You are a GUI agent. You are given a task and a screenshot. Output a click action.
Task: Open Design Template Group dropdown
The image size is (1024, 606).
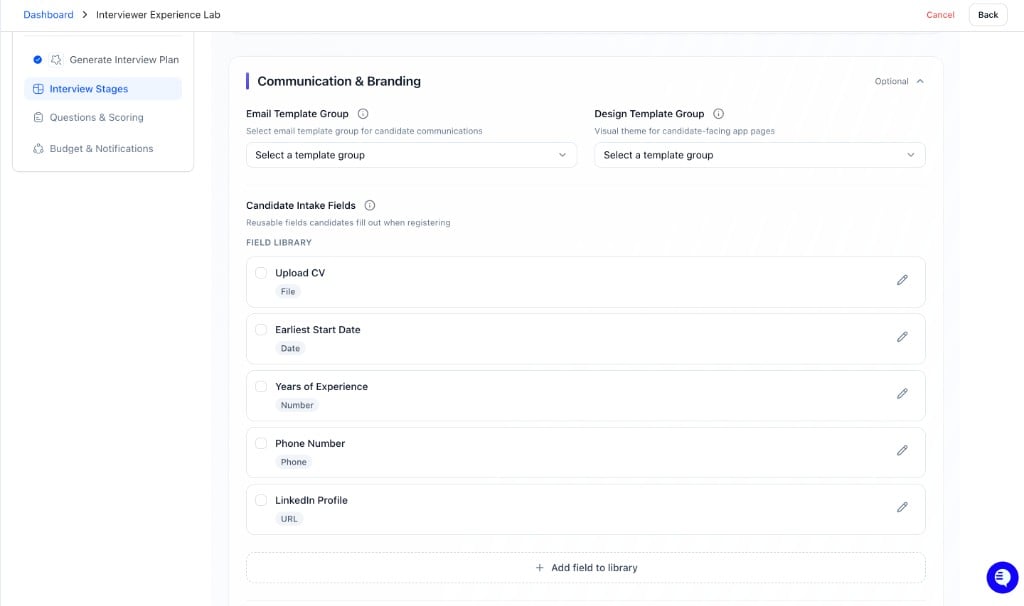click(760, 155)
